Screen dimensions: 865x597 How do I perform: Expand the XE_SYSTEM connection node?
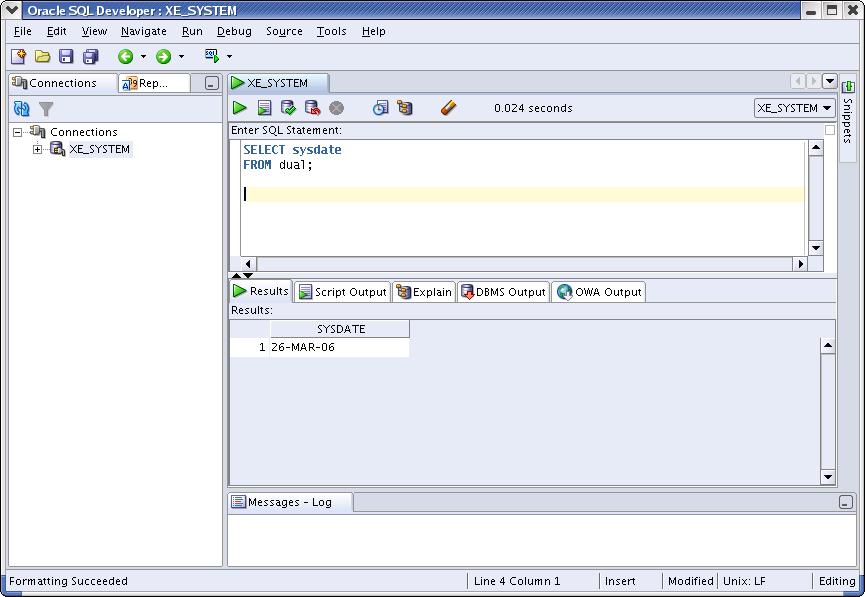tap(38, 149)
